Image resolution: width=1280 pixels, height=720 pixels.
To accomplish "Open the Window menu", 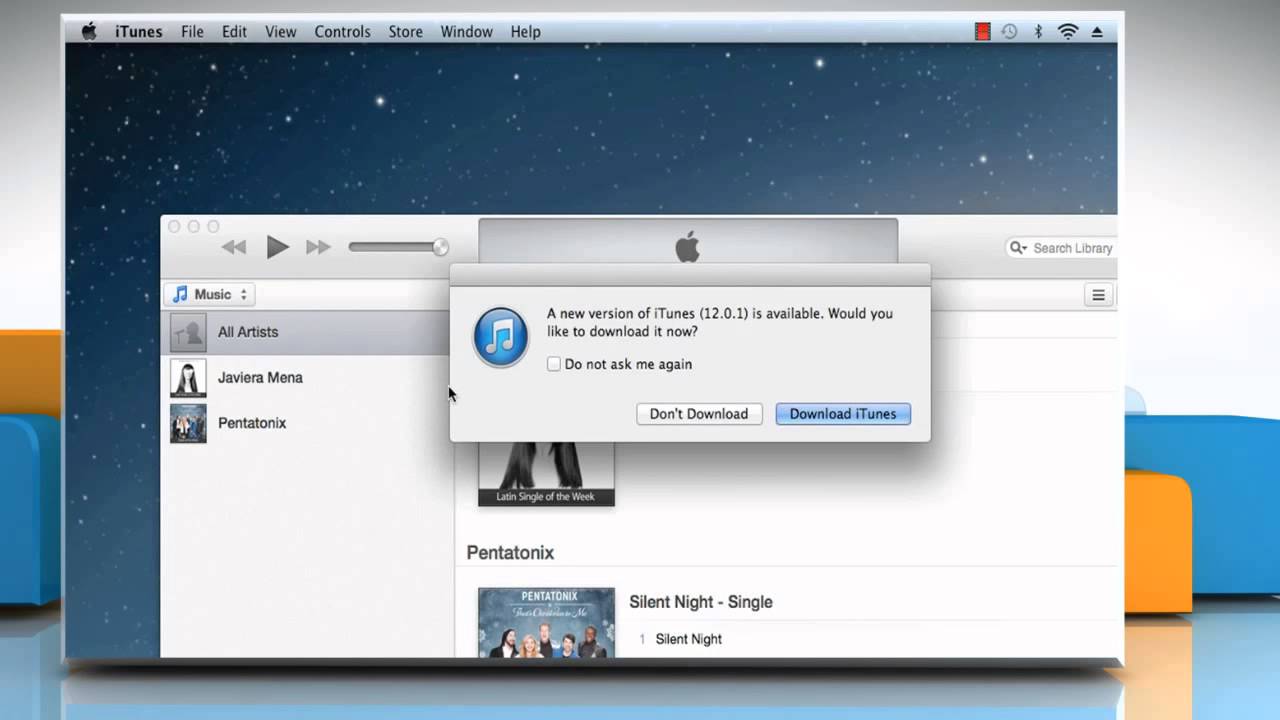I will click(466, 31).
